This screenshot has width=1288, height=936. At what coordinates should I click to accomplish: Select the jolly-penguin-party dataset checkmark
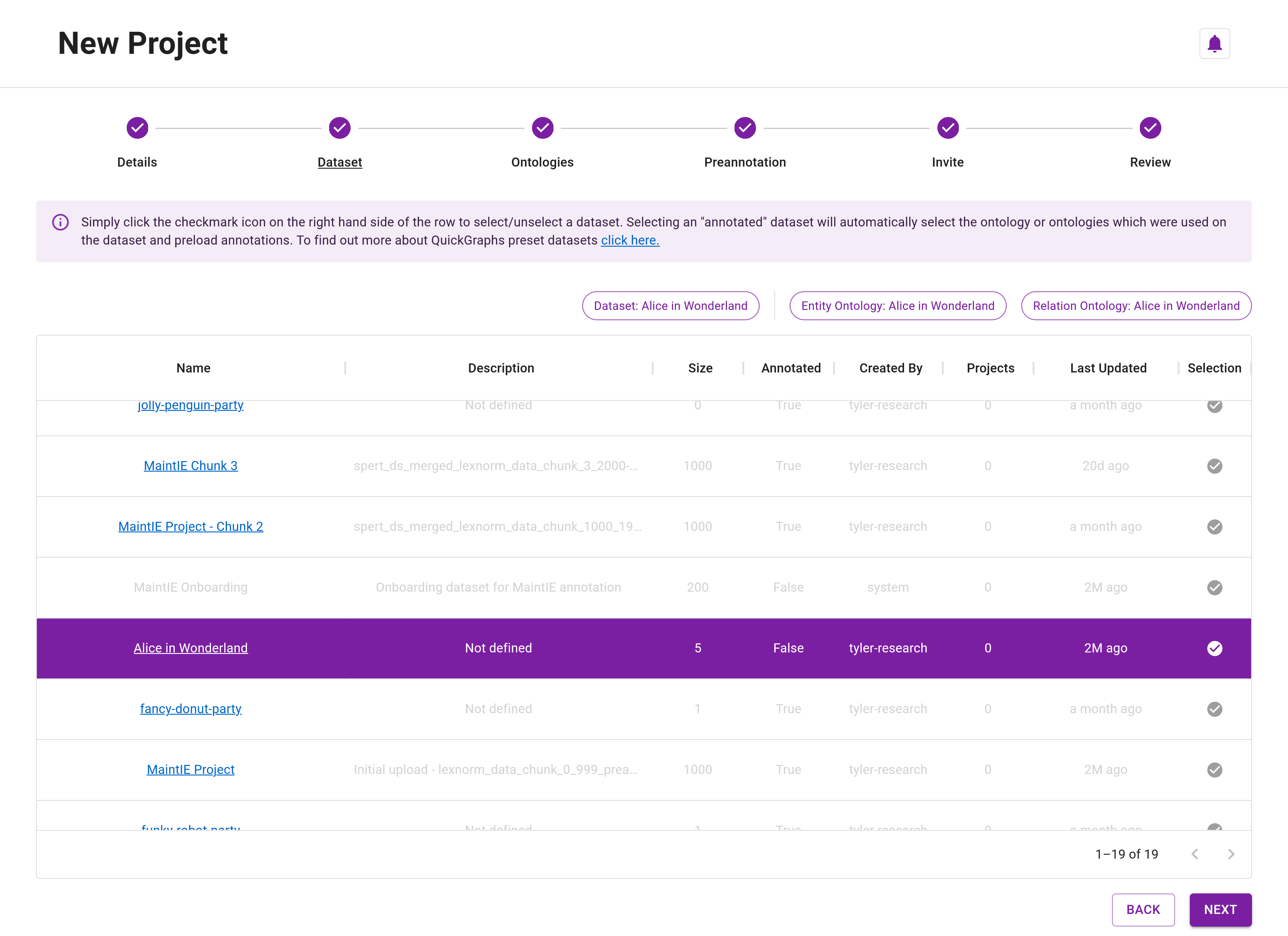(x=1215, y=405)
